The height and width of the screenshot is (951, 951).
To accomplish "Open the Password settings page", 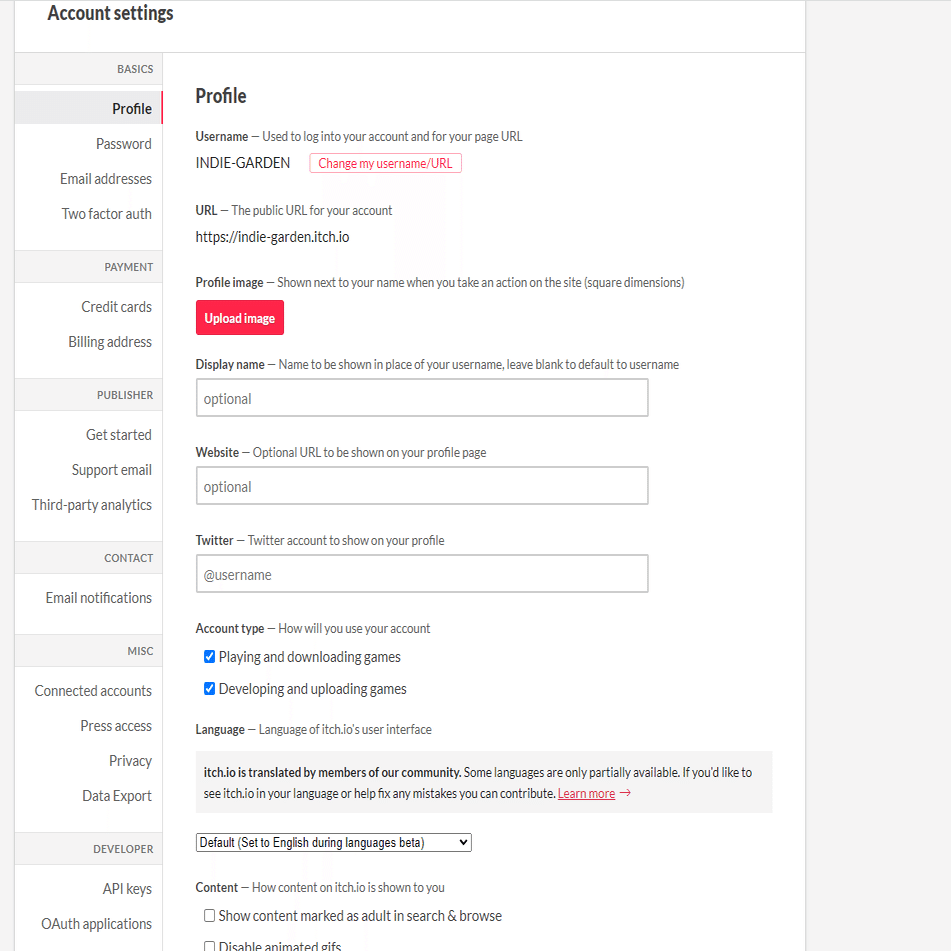I will tap(123, 144).
